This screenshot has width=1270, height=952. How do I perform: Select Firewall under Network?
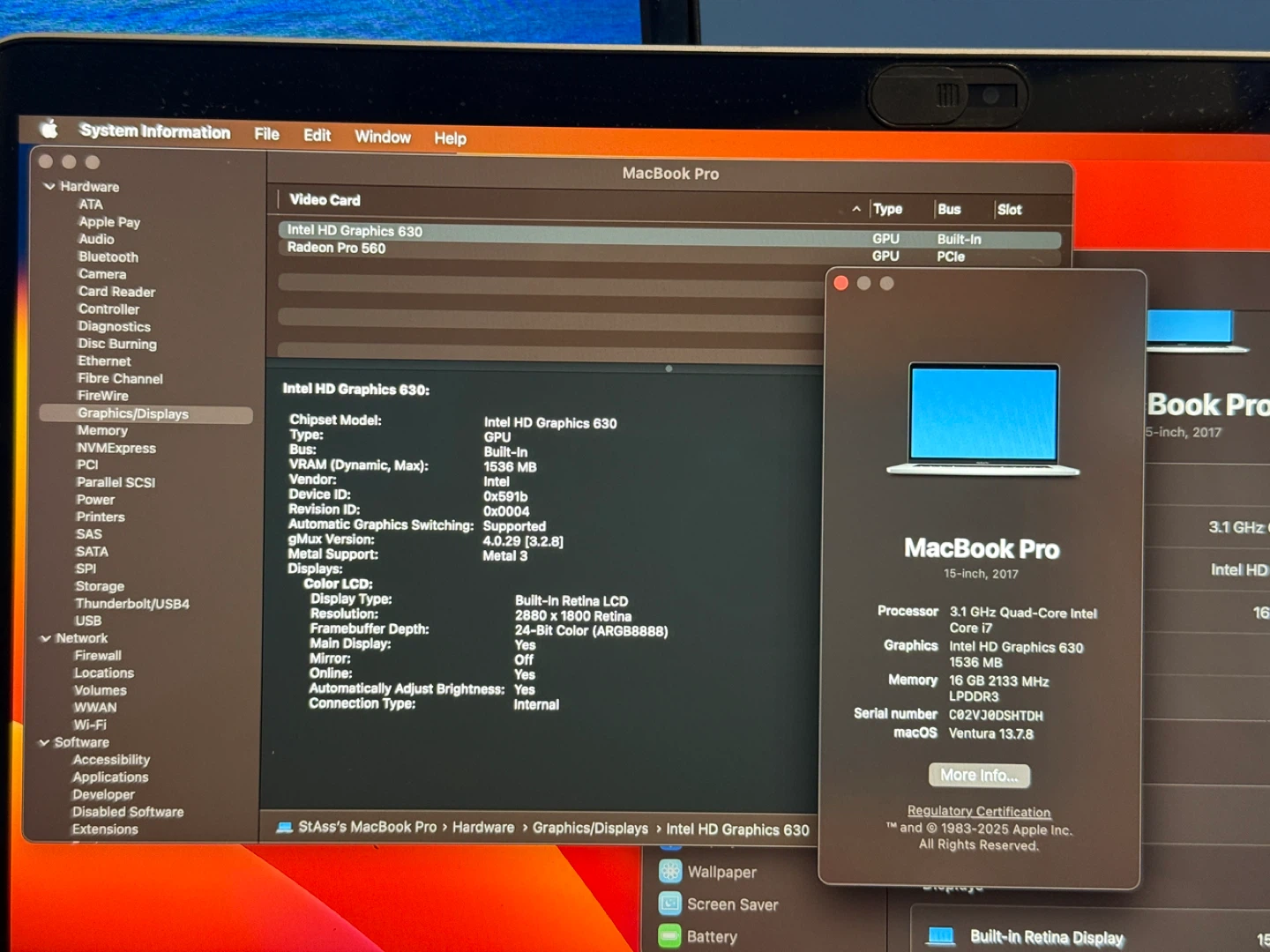coord(98,656)
